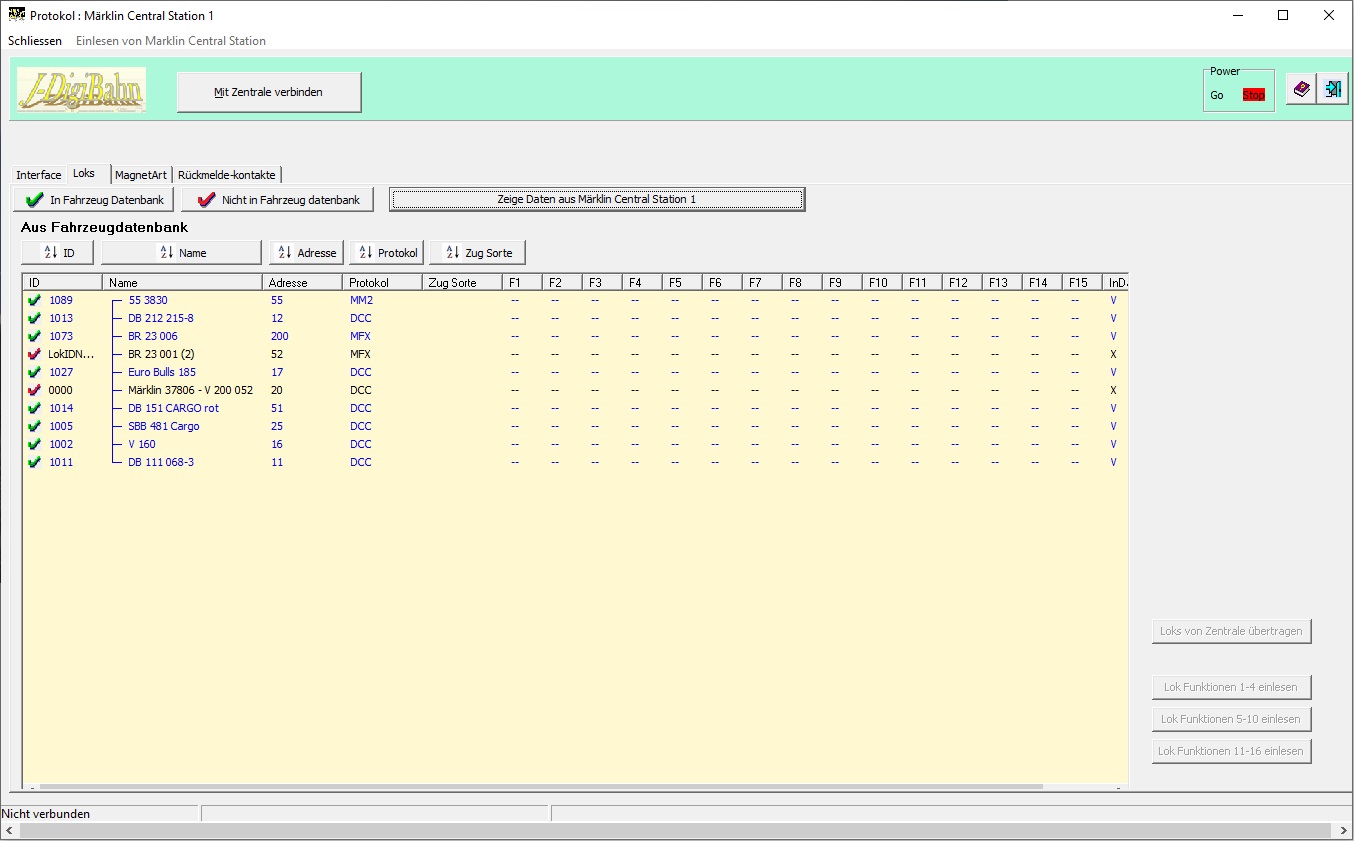1354x841 pixels.
Task: Click the MM2 protocol cell
Action: pos(361,300)
